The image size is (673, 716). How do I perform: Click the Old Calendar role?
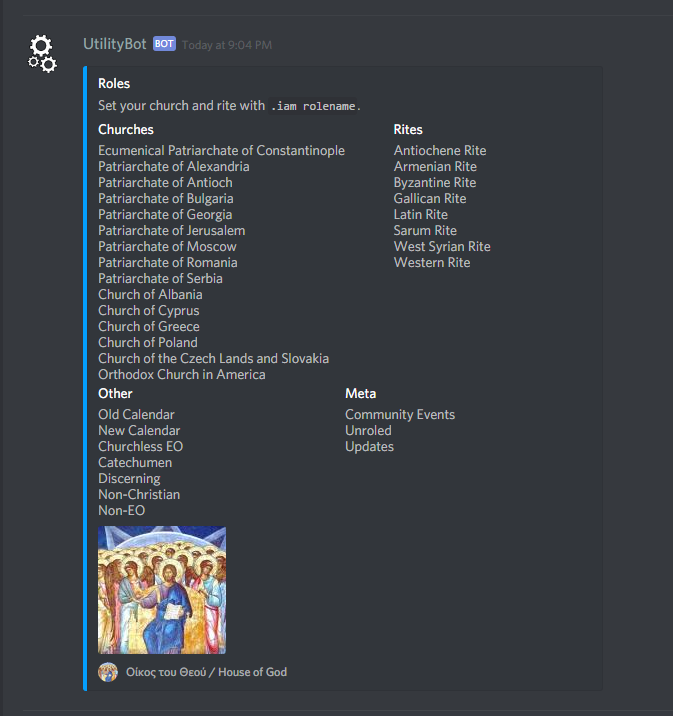(x=137, y=415)
